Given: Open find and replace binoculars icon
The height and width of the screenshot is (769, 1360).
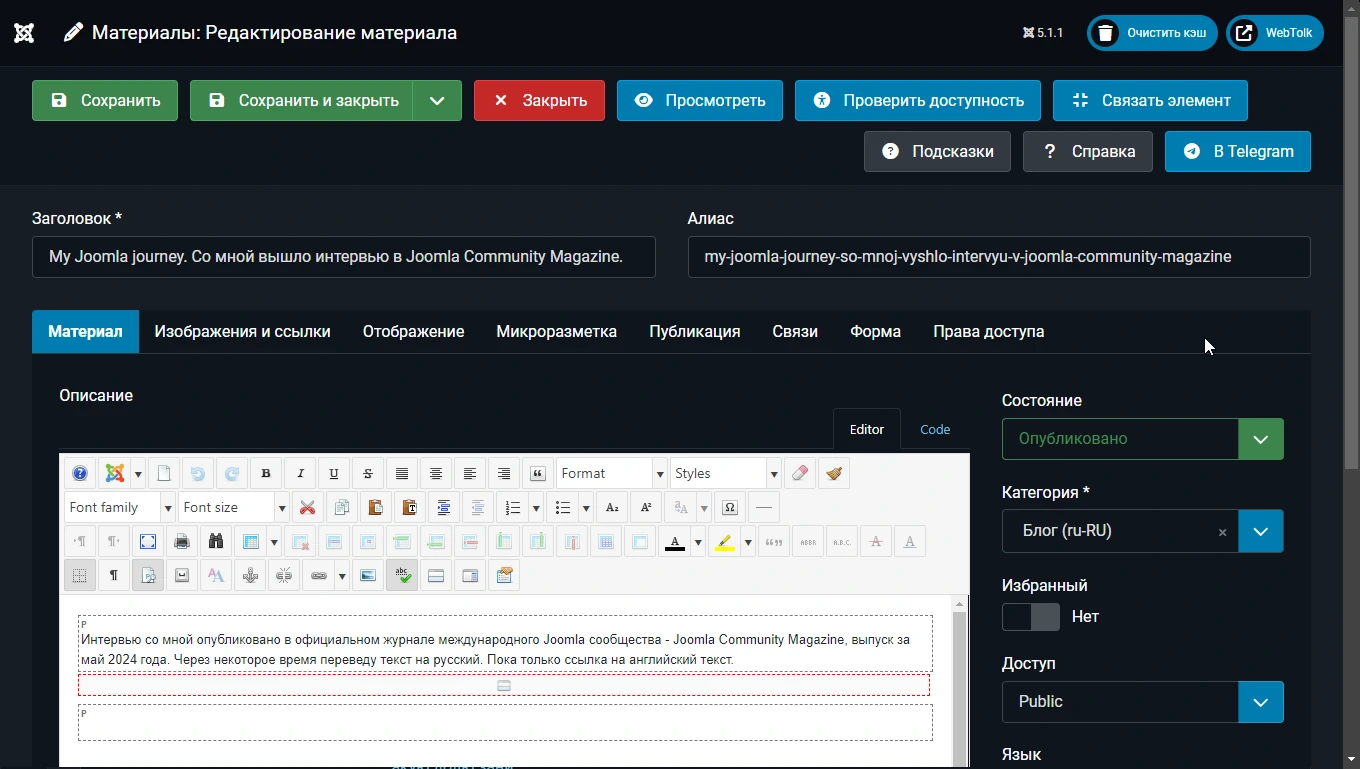Looking at the screenshot, I should pyautogui.click(x=216, y=542).
